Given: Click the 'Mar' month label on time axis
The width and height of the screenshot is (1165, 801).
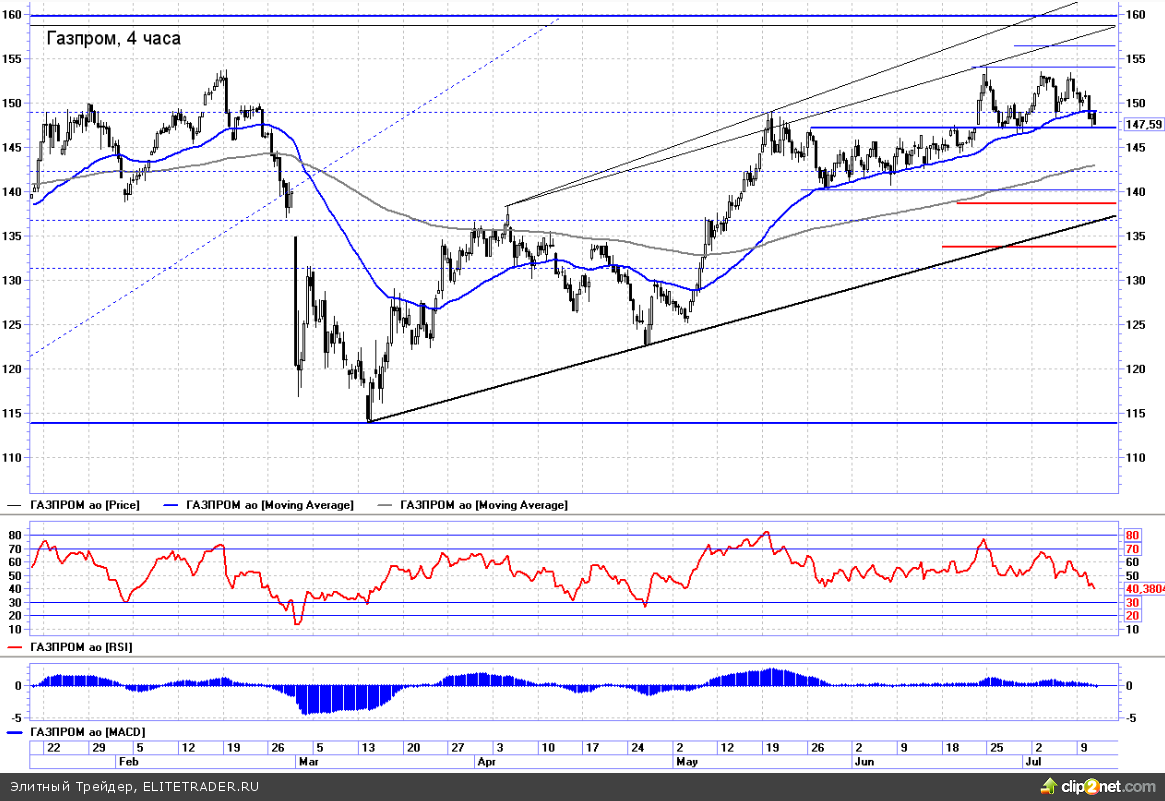Looking at the screenshot, I should pyautogui.click(x=308, y=762).
